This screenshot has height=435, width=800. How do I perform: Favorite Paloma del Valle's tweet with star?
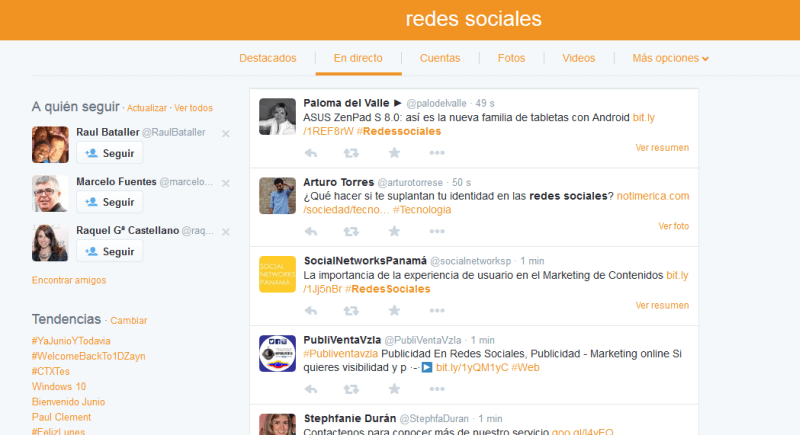click(394, 152)
